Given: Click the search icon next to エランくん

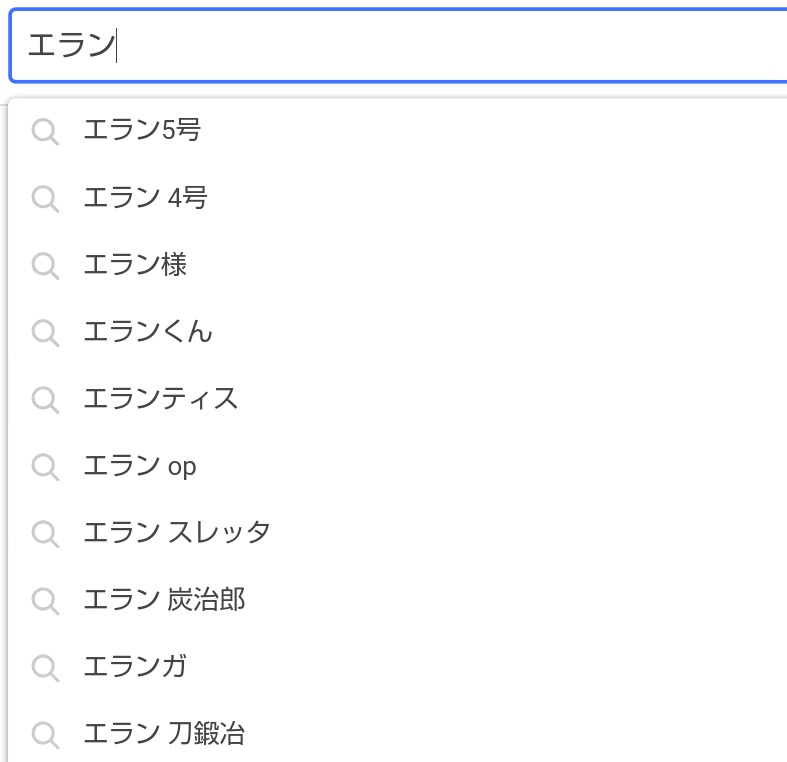Looking at the screenshot, I should click(45, 333).
